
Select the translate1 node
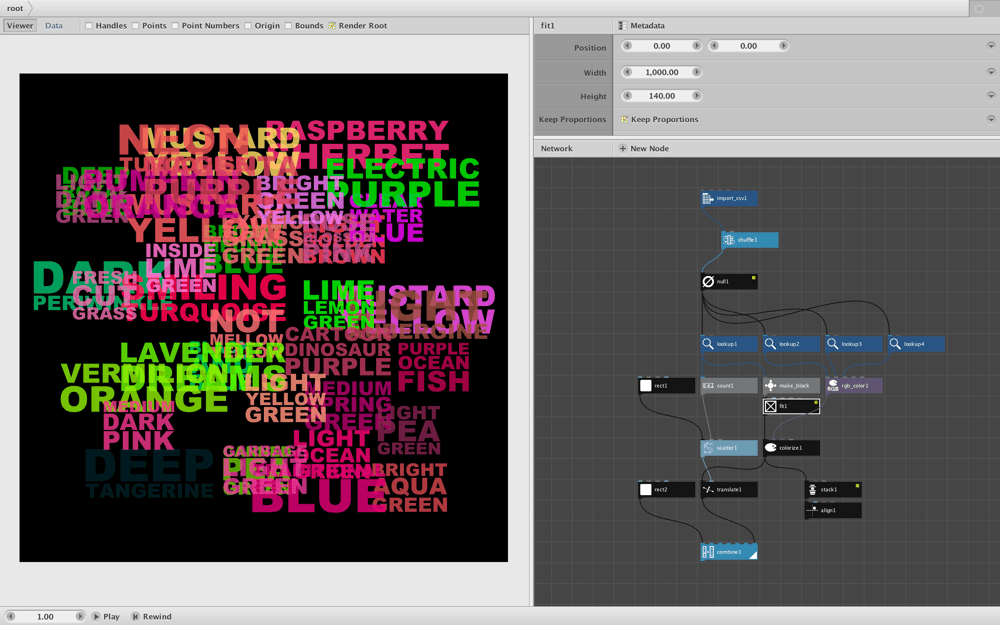(x=729, y=489)
